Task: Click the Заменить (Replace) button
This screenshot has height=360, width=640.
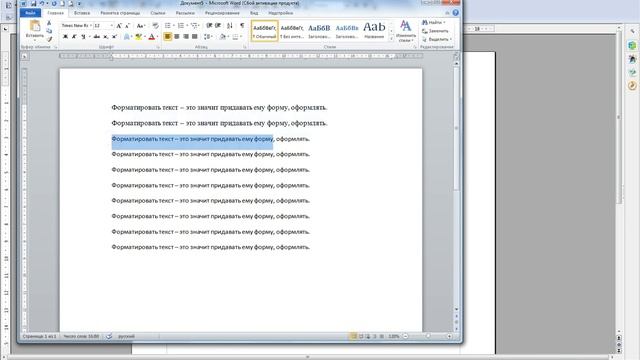Action: click(x=435, y=31)
